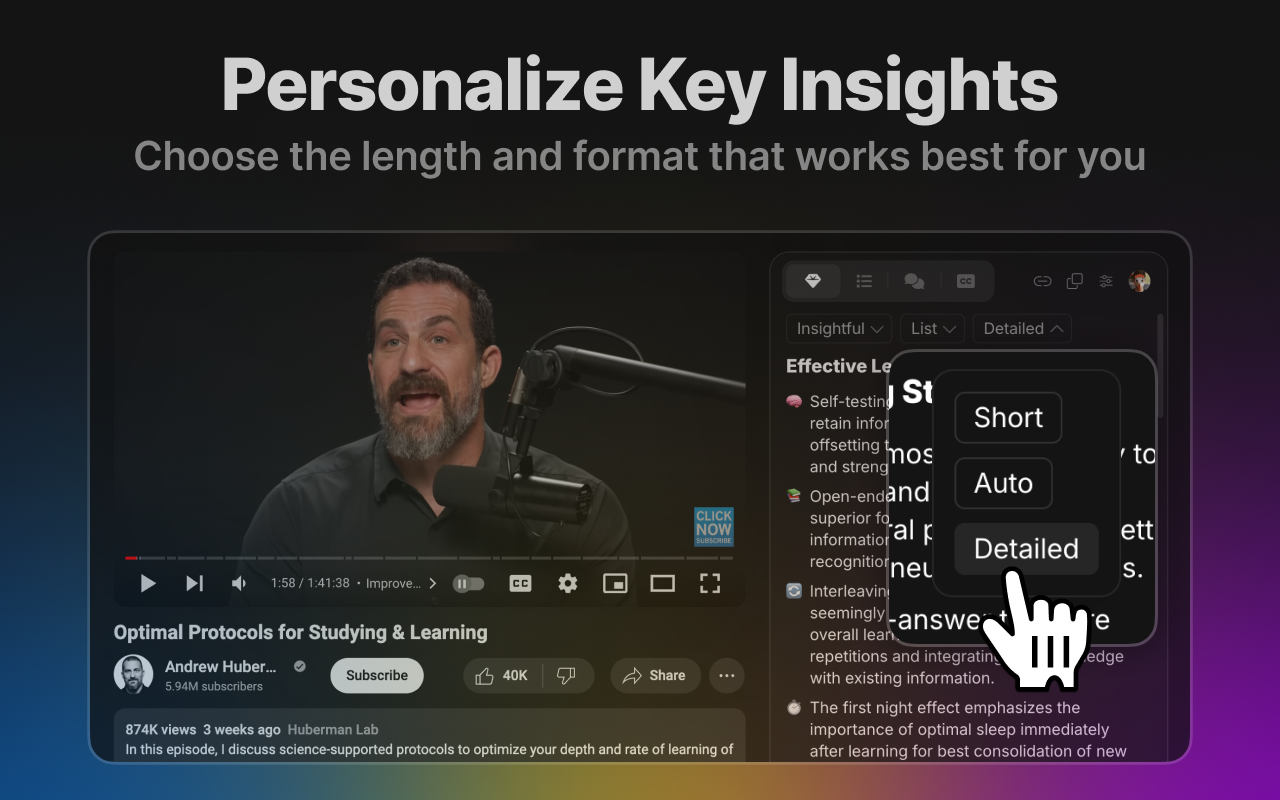
Task: Click the copy summary icon
Action: click(1074, 281)
